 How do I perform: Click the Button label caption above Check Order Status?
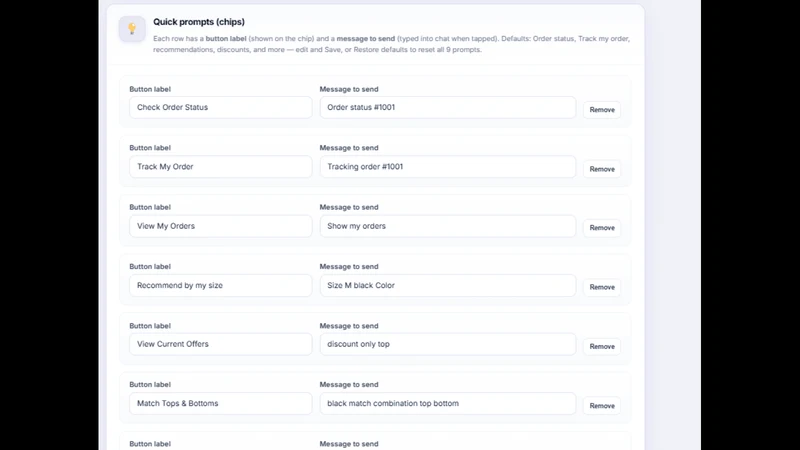click(x=150, y=89)
